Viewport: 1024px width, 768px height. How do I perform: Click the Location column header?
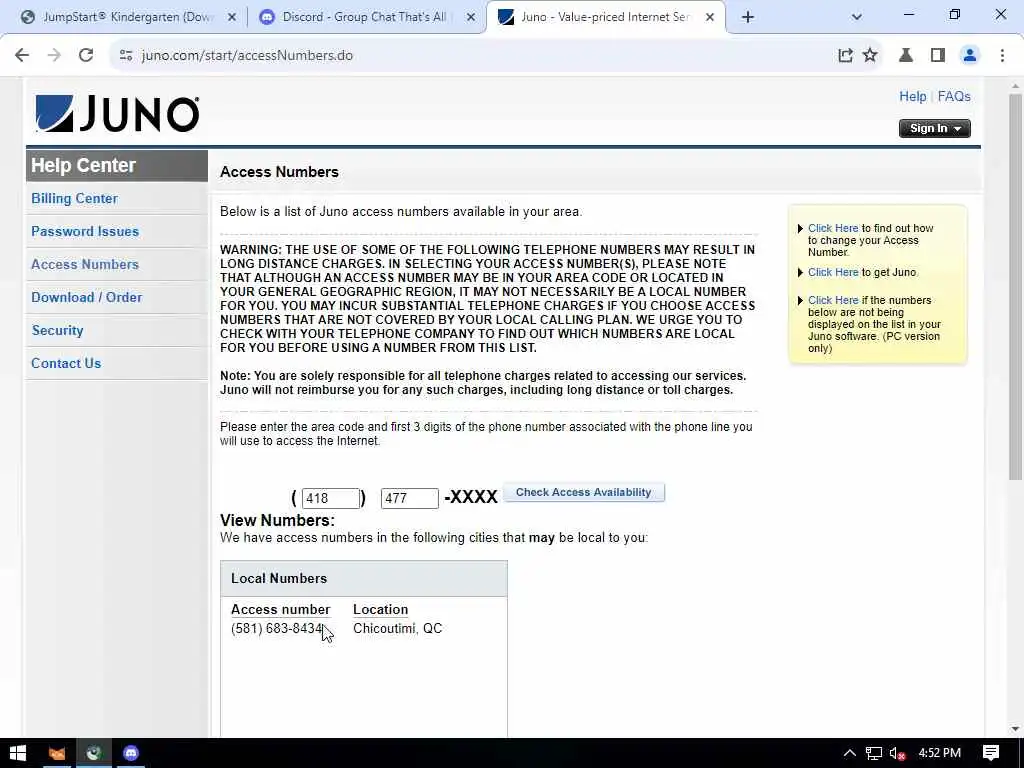[x=380, y=609]
